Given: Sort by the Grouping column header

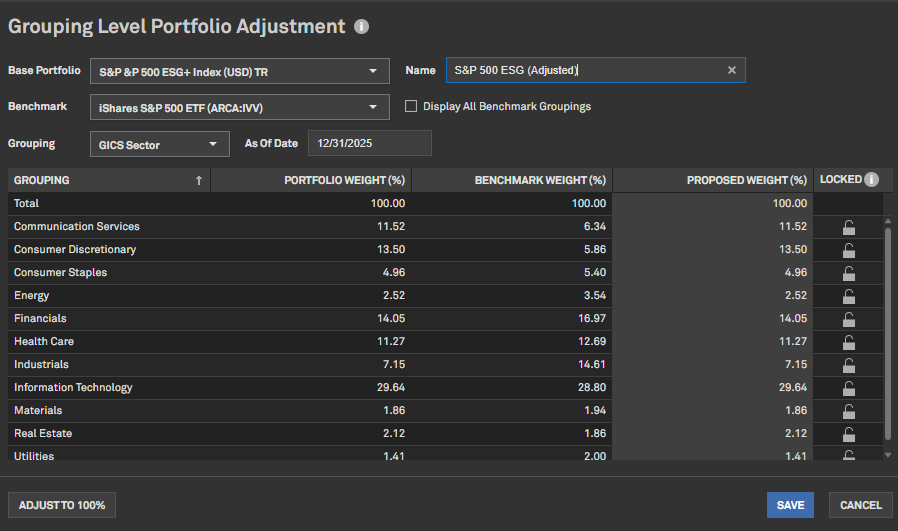Looking at the screenshot, I should coord(109,180).
